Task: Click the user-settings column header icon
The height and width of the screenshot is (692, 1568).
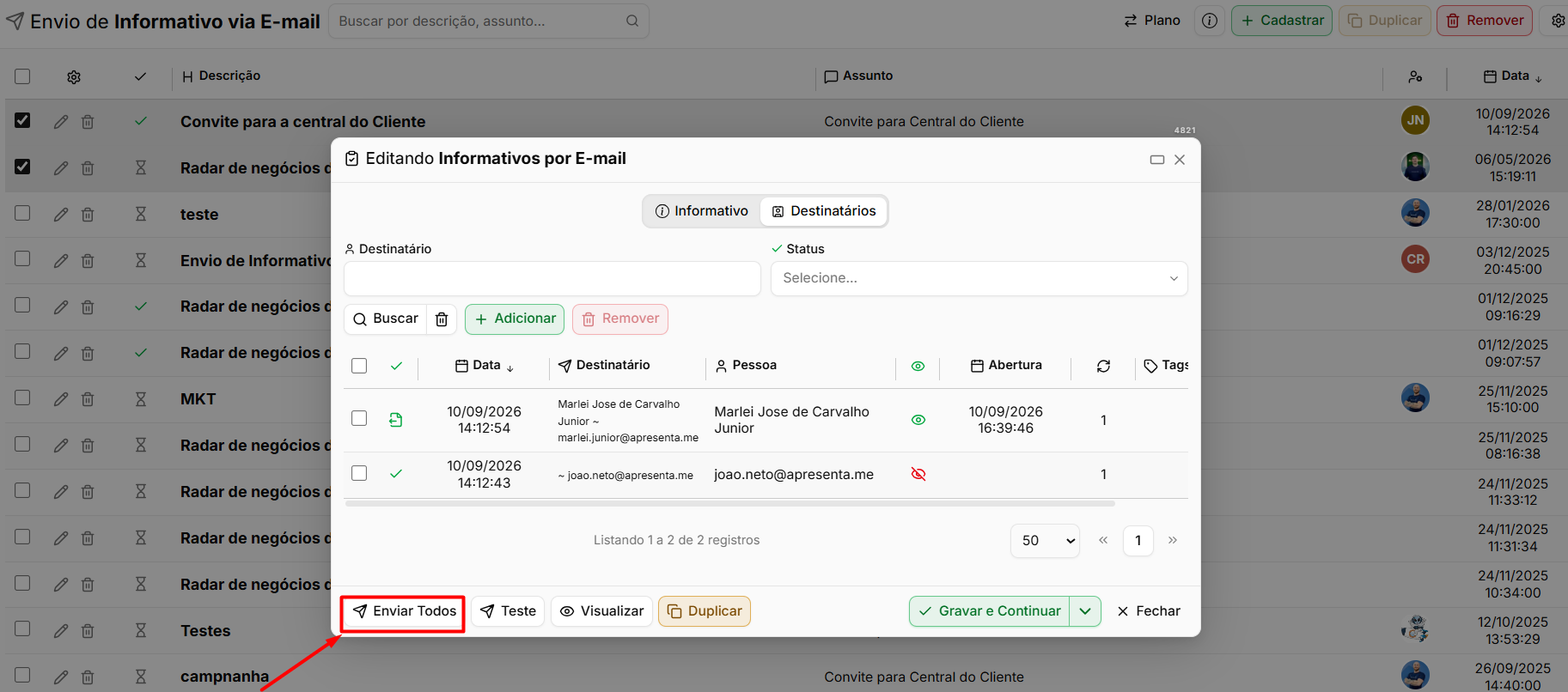Action: [1415, 77]
